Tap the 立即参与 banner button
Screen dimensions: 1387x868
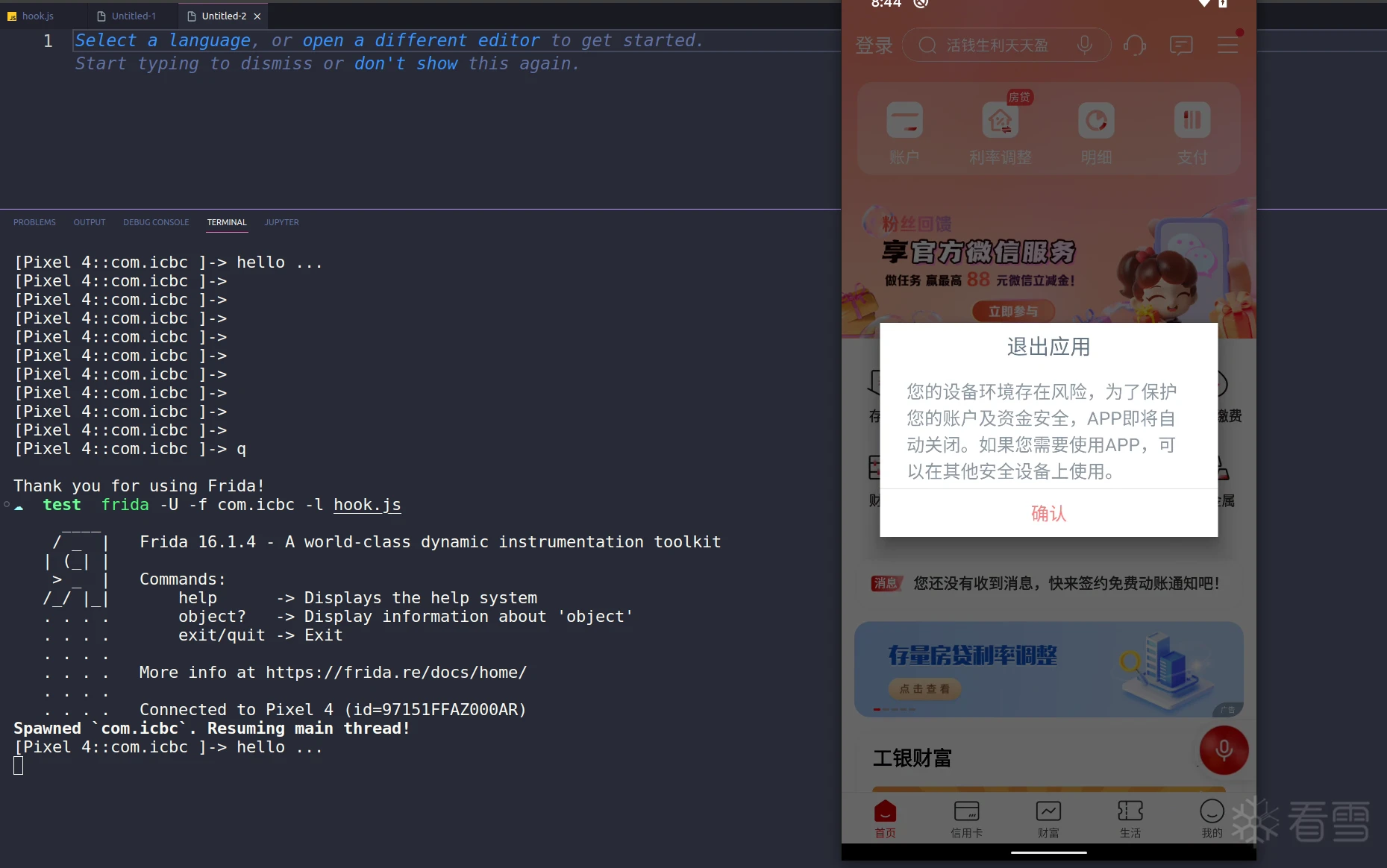(1013, 311)
